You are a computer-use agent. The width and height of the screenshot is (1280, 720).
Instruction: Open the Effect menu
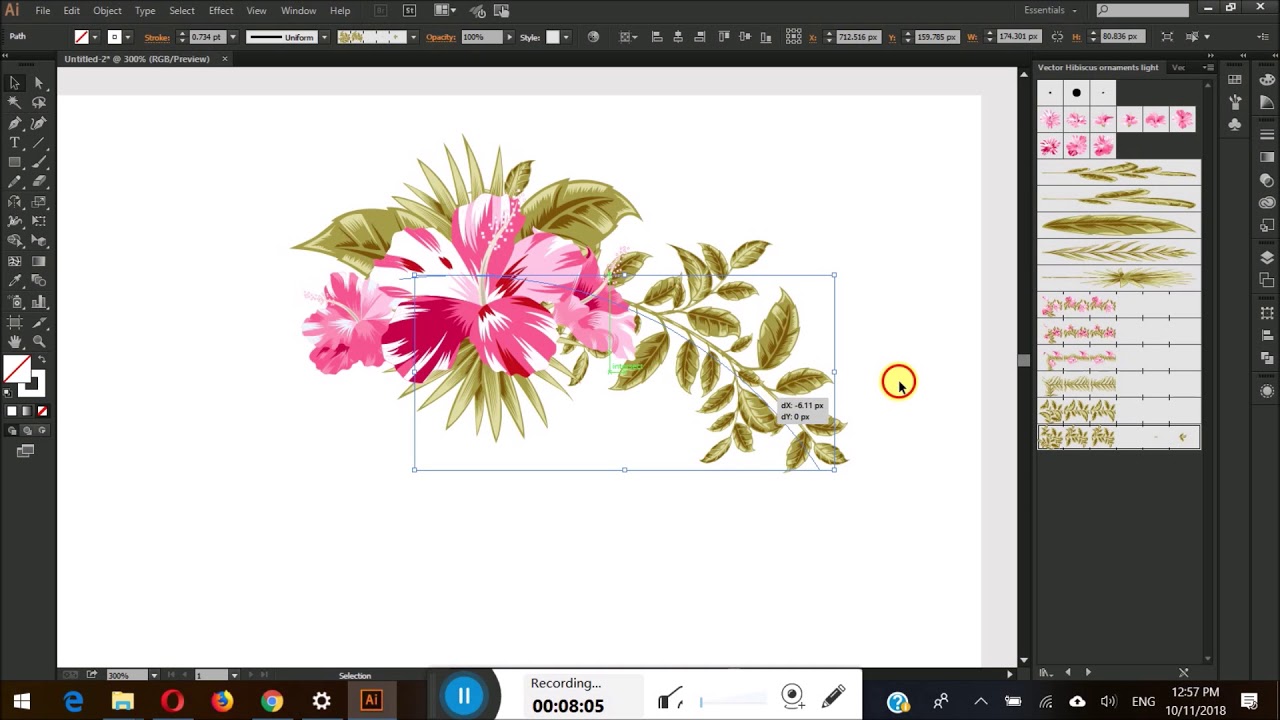coord(221,10)
